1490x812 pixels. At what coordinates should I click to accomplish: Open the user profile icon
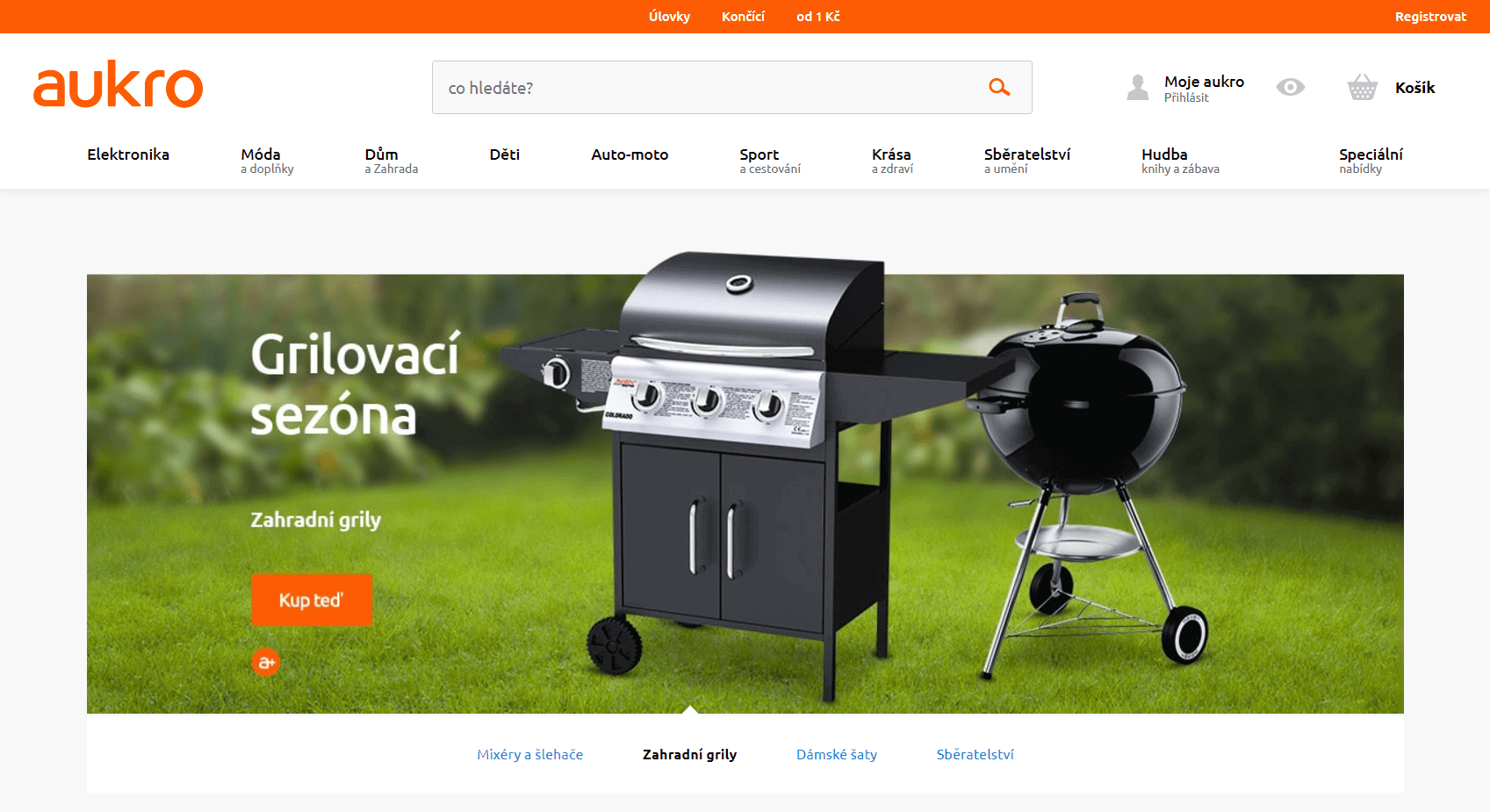click(x=1138, y=87)
